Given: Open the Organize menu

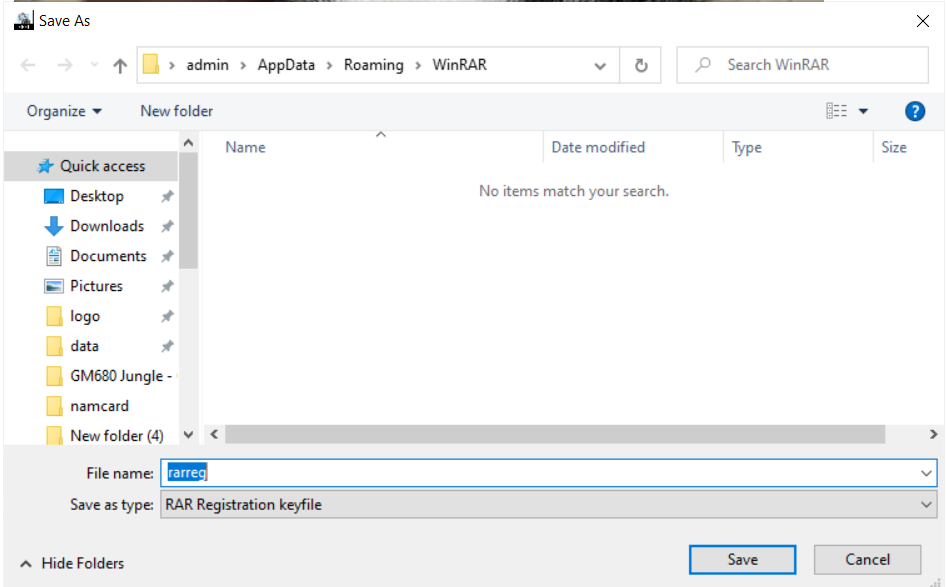Looking at the screenshot, I should click(x=64, y=112).
